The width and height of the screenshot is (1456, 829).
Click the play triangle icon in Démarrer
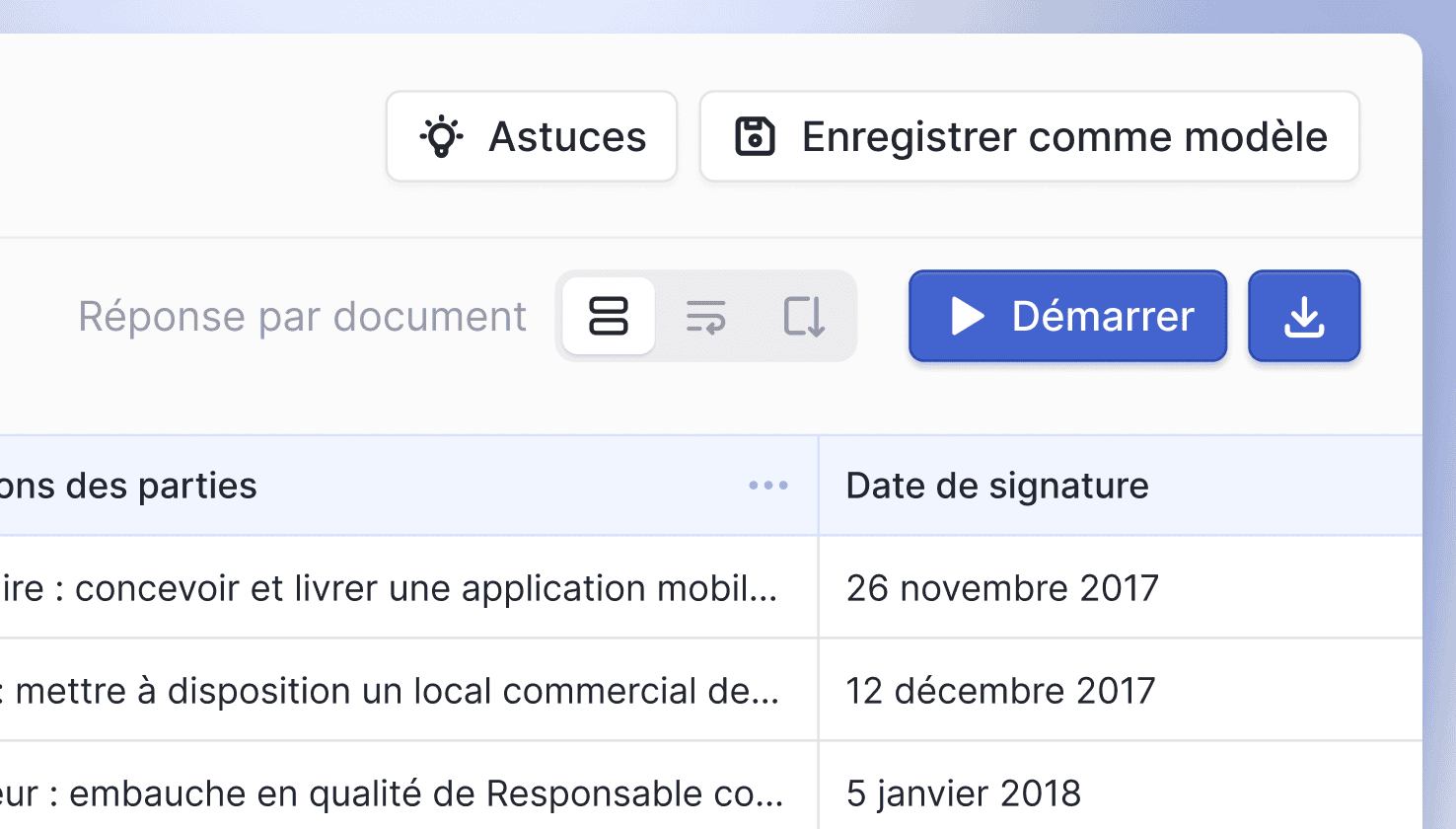pos(967,317)
